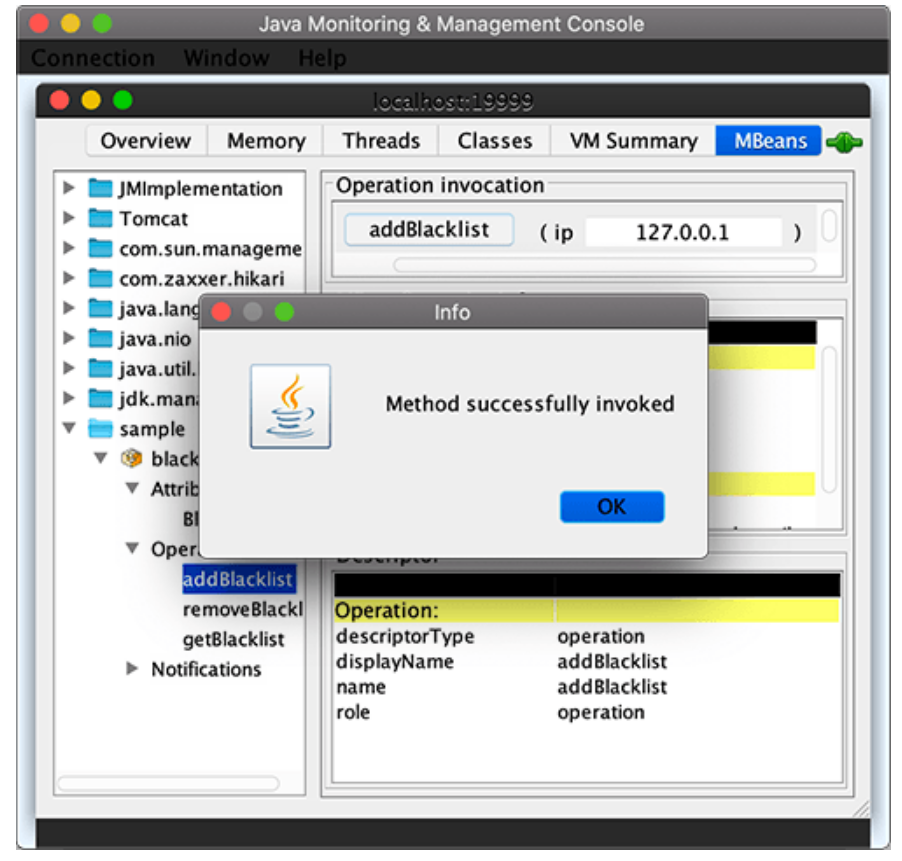The height and width of the screenshot is (861, 902).
Task: Collapse the blacklist MBean node arrow
Action: (x=101, y=458)
